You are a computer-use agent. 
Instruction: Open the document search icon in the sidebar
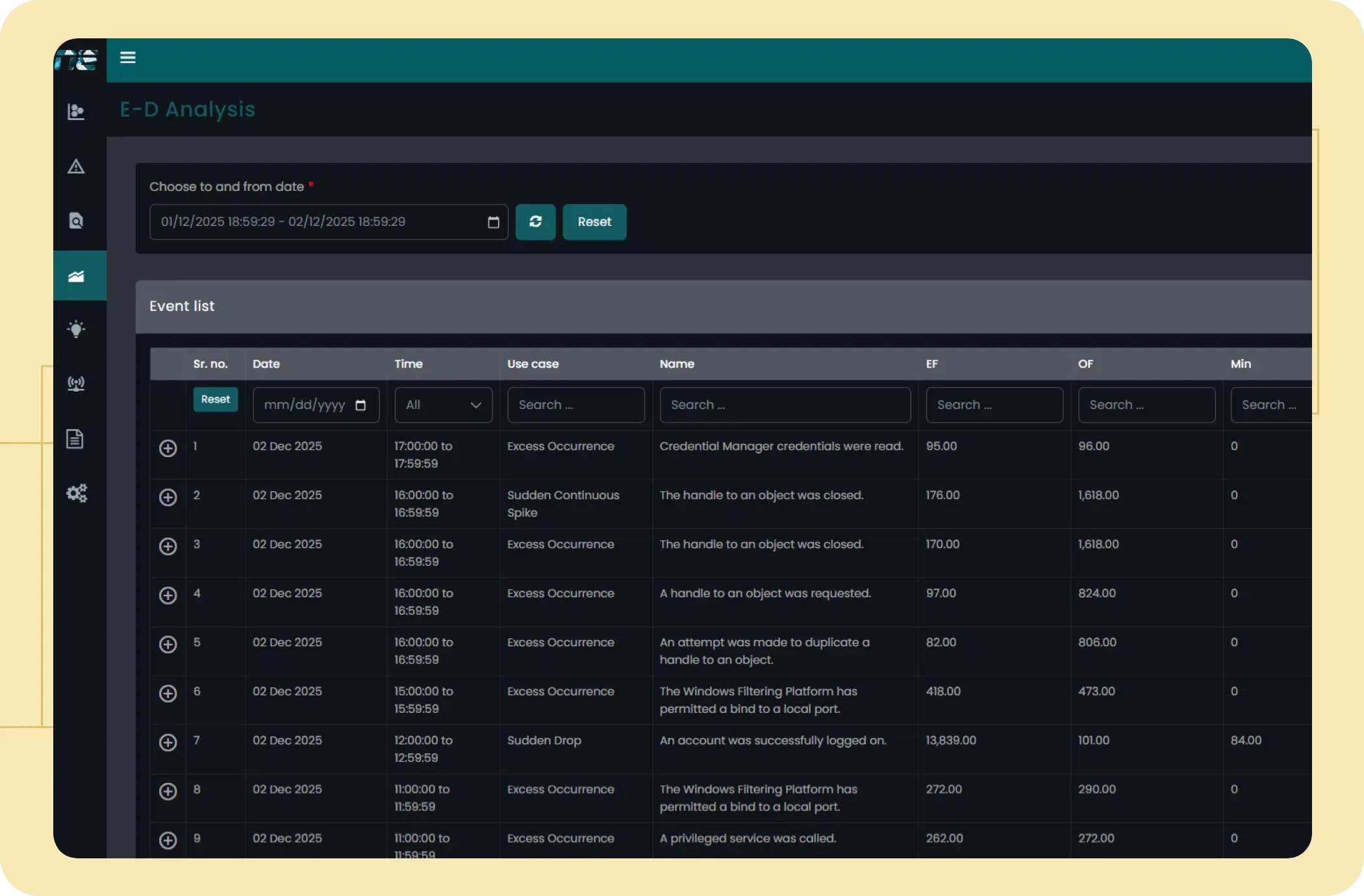point(76,221)
